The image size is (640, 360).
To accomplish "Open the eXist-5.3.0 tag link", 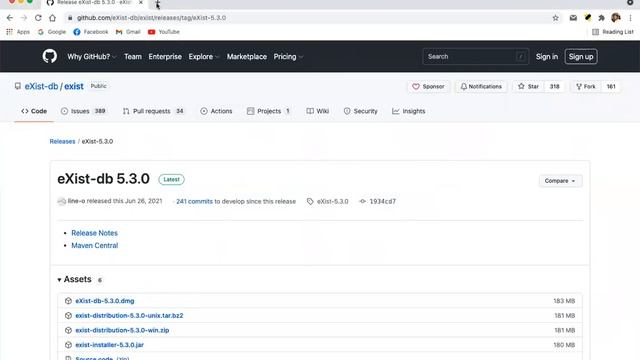I will pyautogui.click(x=328, y=201).
